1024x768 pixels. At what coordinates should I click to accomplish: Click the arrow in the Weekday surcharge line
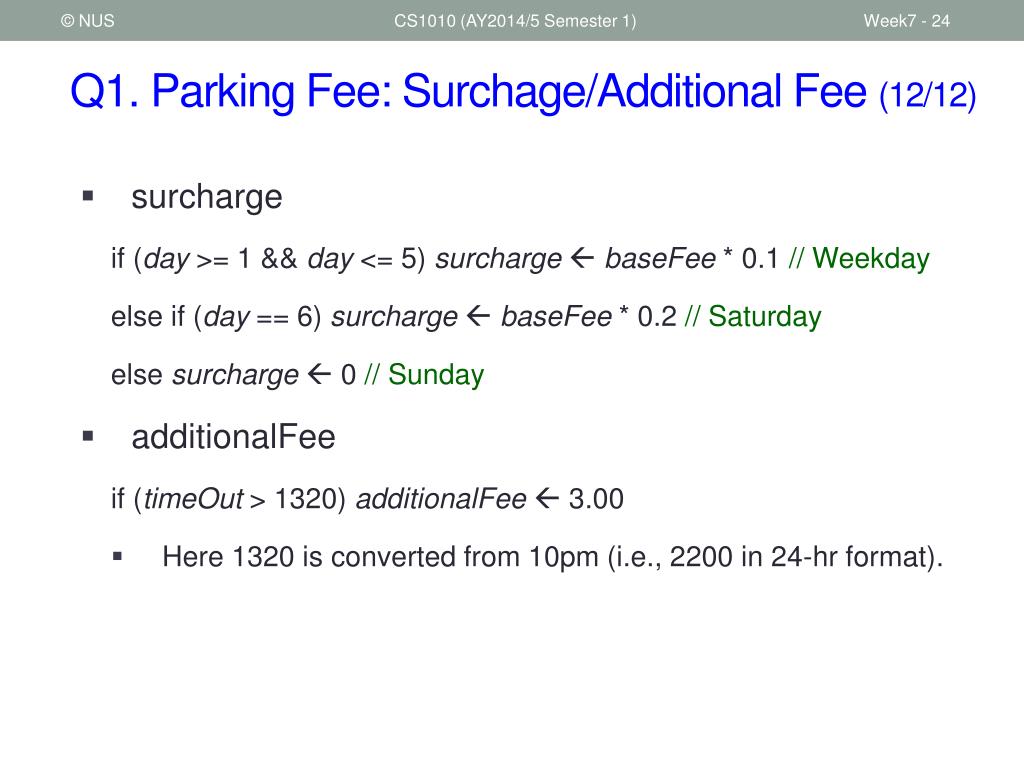582,258
